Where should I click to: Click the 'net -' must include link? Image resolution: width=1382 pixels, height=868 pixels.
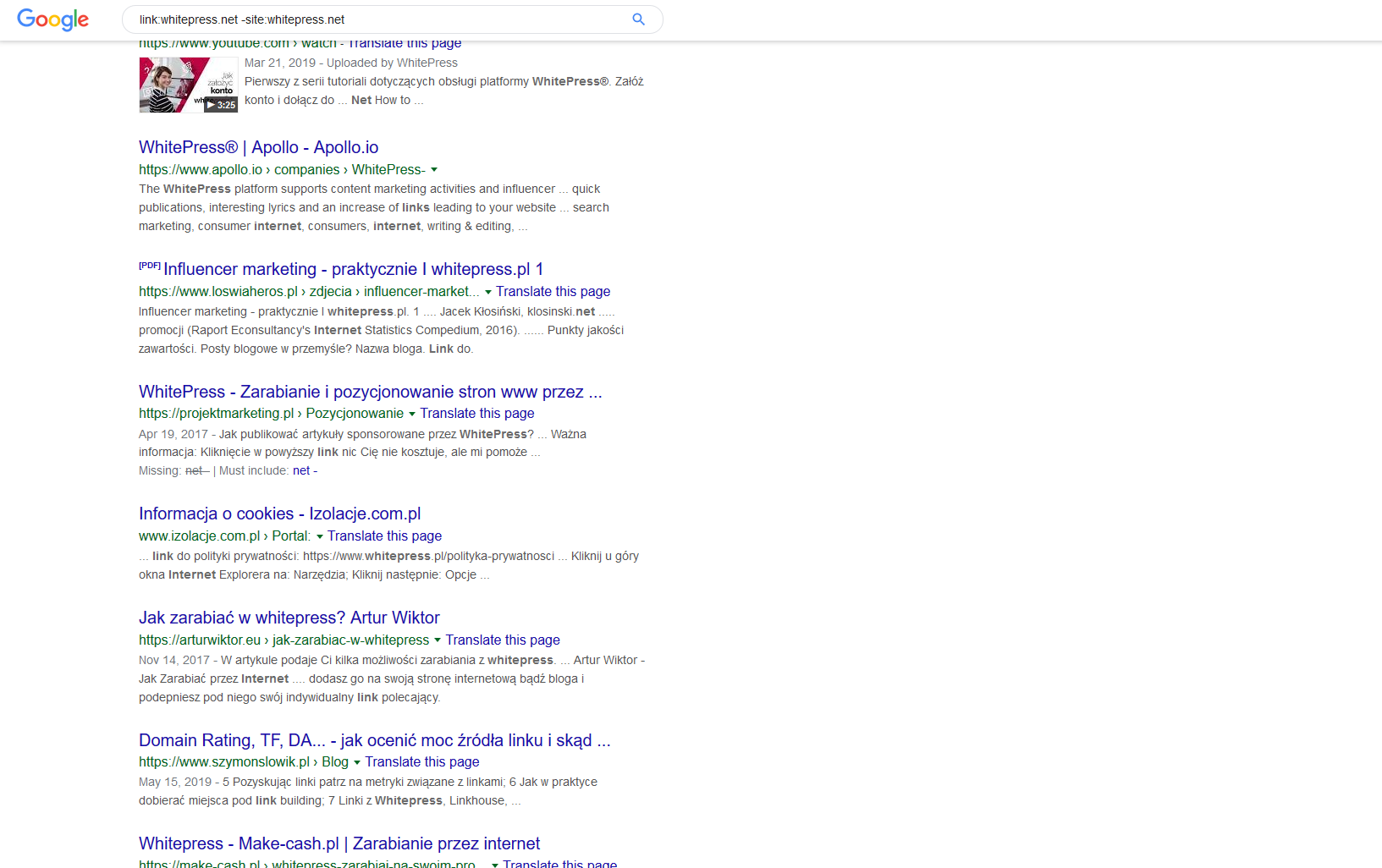(x=305, y=470)
